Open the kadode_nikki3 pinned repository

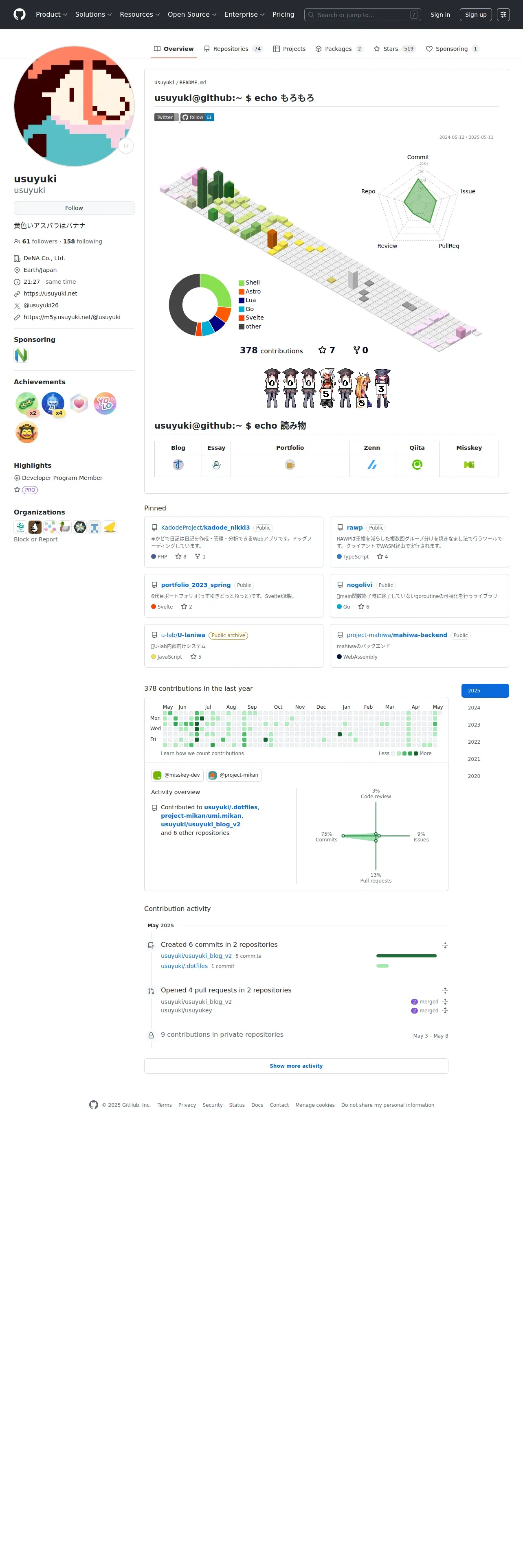(x=205, y=528)
